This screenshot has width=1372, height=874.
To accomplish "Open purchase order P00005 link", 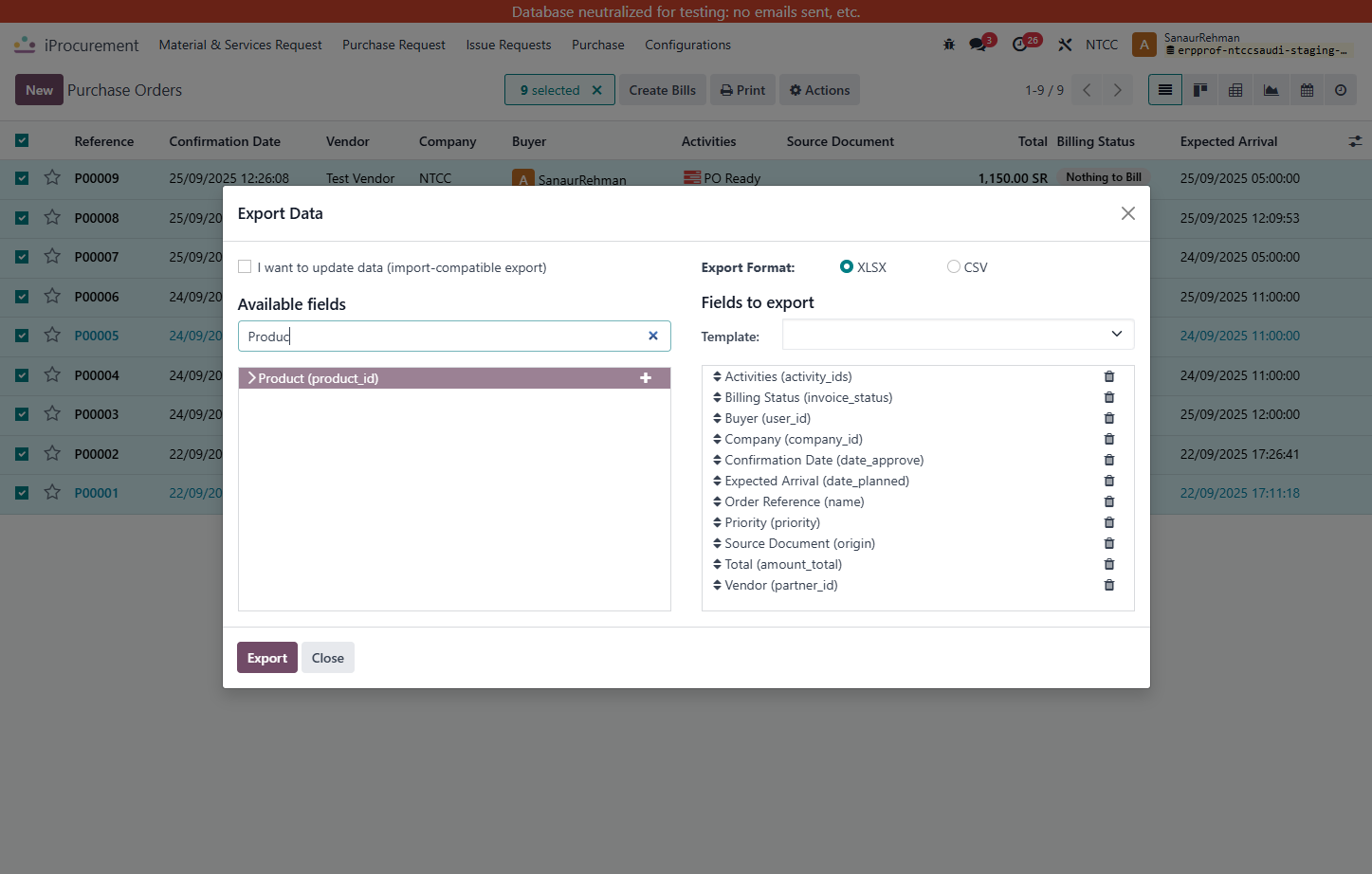I will coord(97,336).
